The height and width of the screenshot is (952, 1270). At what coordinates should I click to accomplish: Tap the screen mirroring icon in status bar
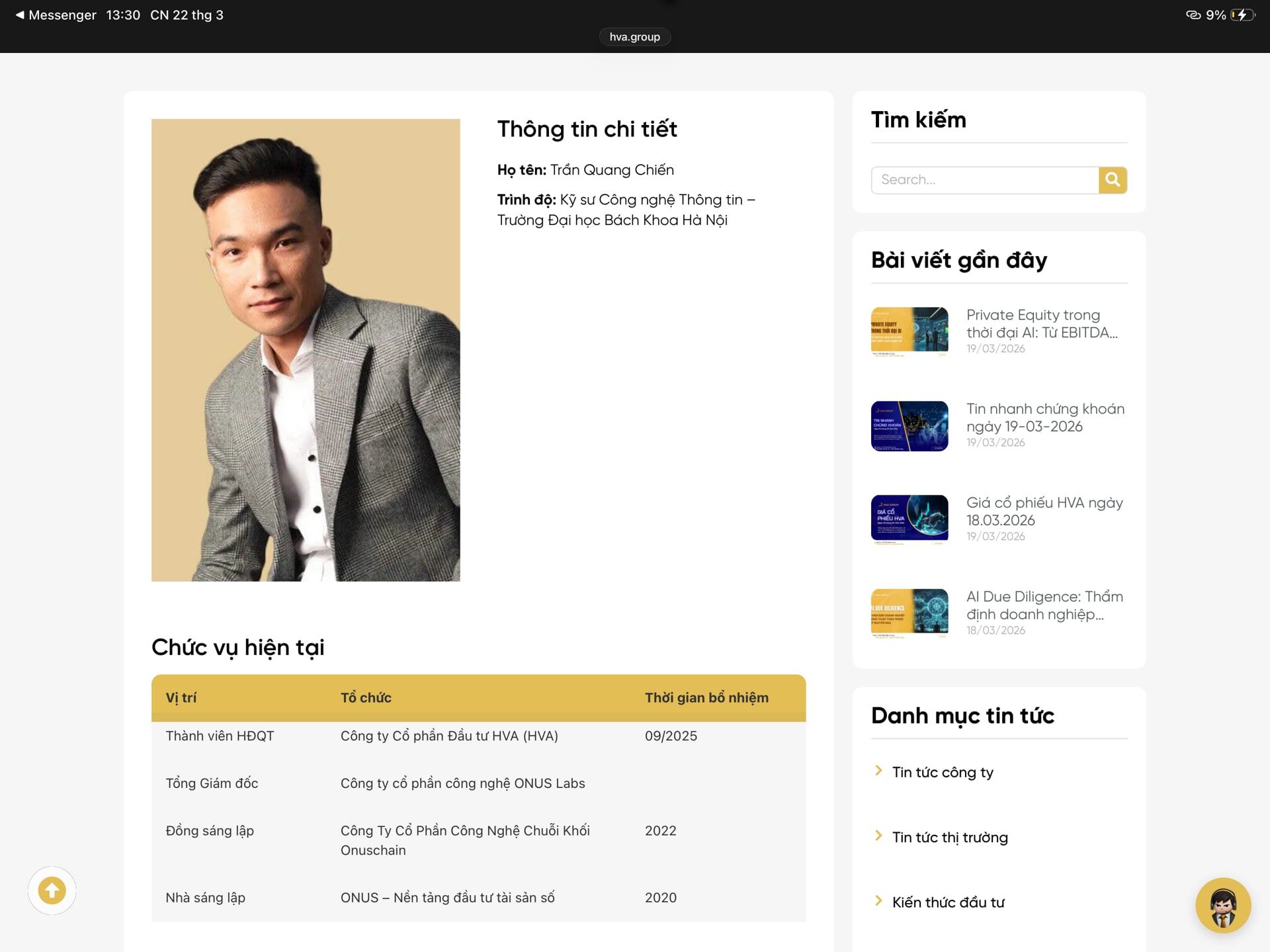pyautogui.click(x=1193, y=15)
